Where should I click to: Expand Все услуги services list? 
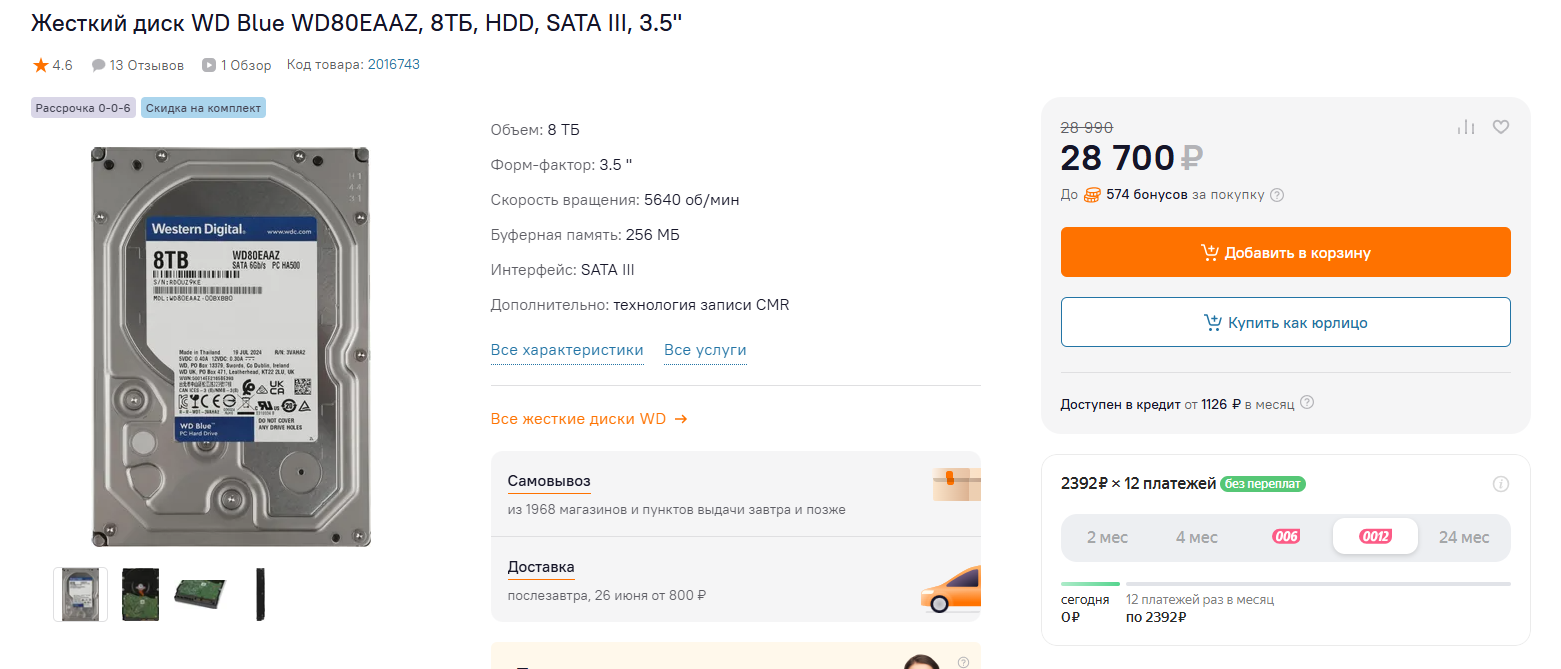705,350
